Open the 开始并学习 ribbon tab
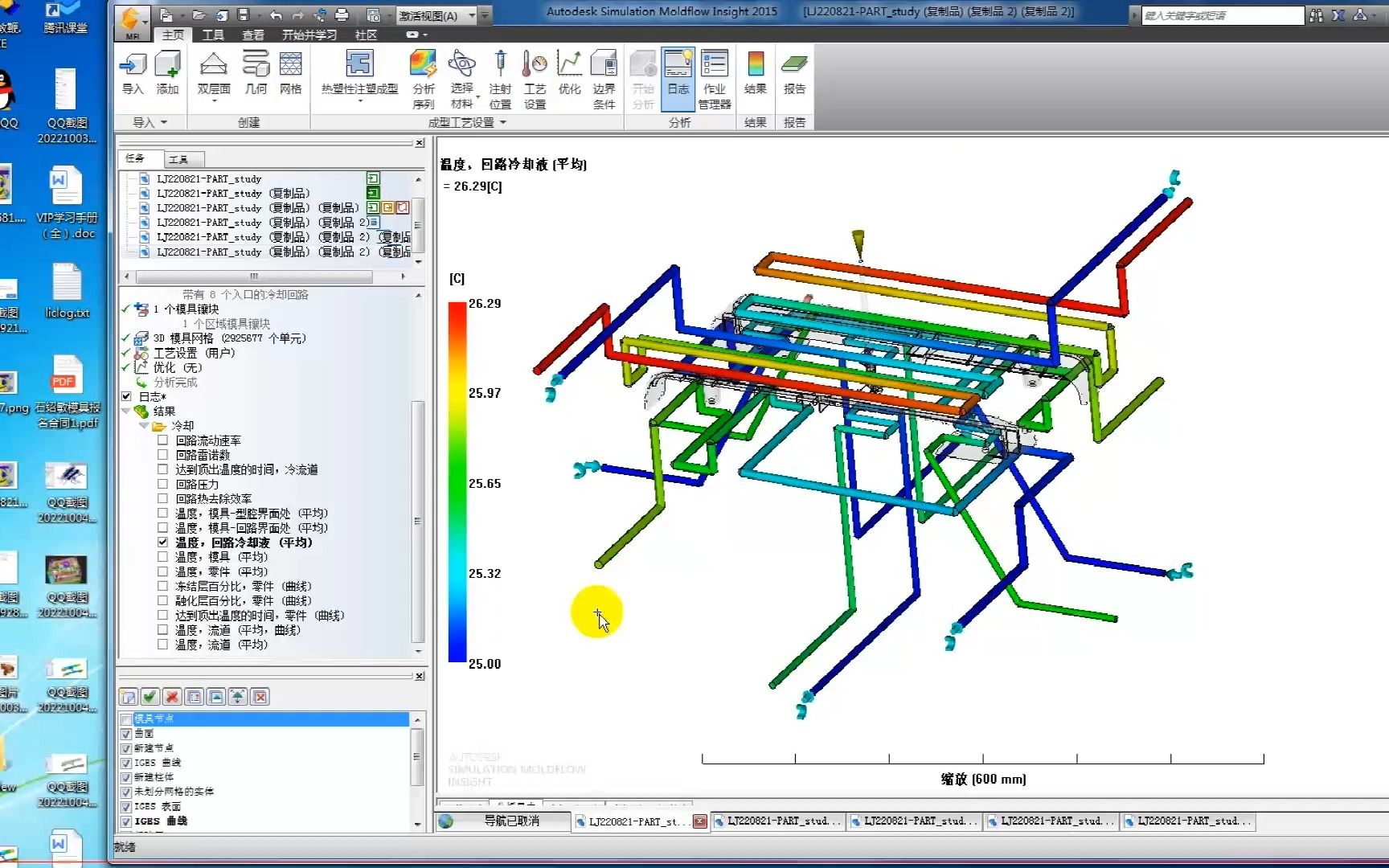 (309, 35)
